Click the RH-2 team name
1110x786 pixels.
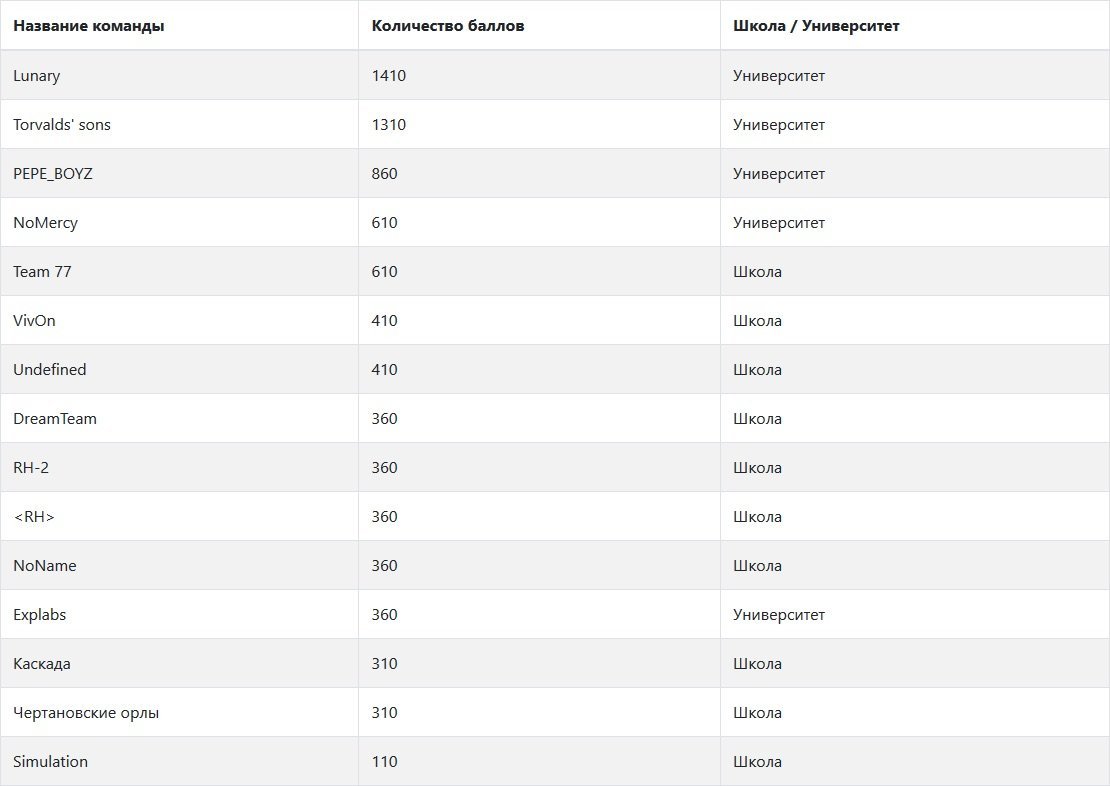(31, 467)
